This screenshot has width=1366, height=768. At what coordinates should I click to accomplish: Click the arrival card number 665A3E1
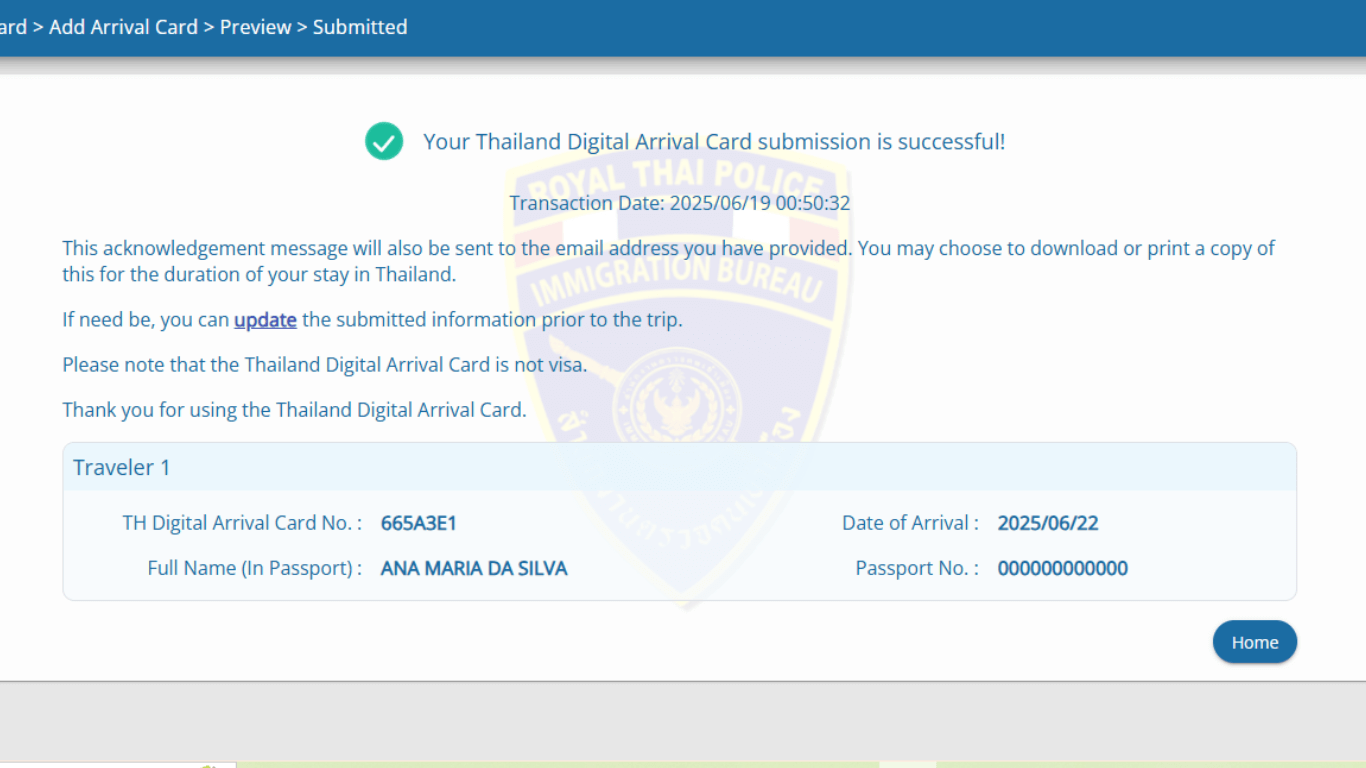(x=418, y=523)
